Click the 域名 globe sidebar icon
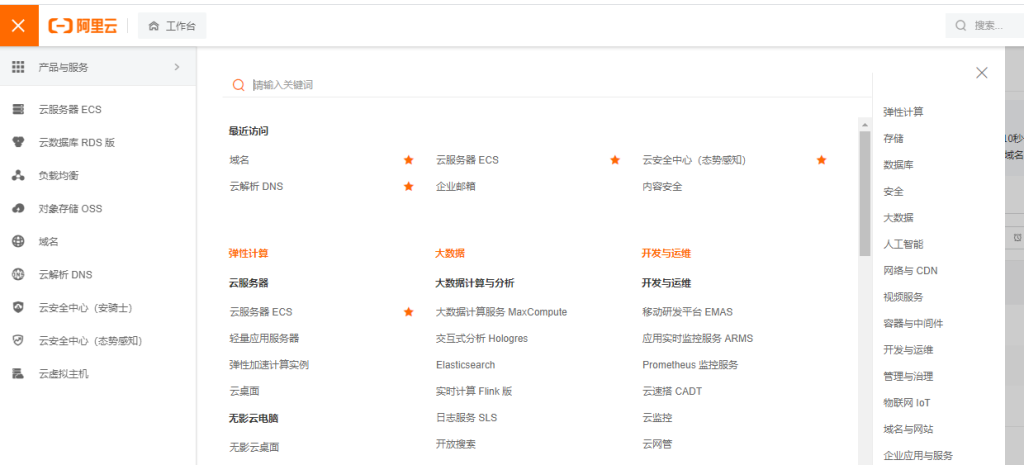 pyautogui.click(x=18, y=241)
